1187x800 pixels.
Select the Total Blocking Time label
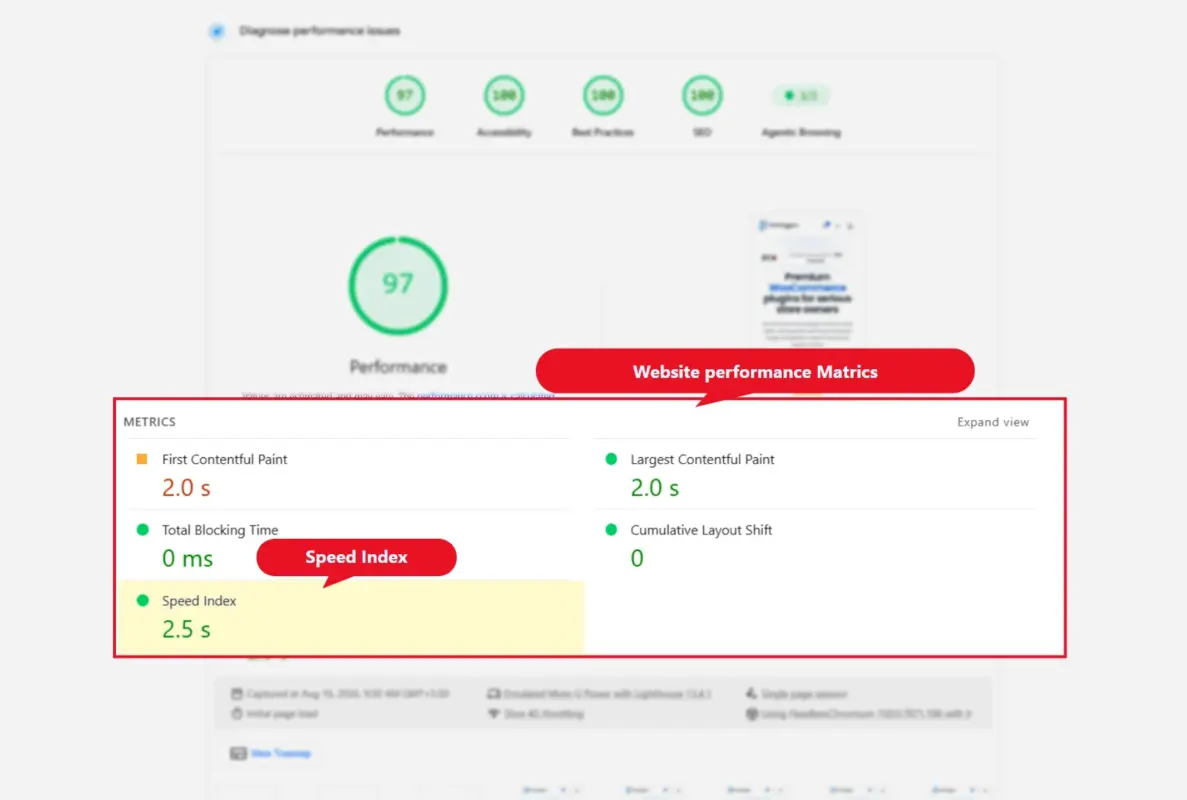(x=220, y=530)
